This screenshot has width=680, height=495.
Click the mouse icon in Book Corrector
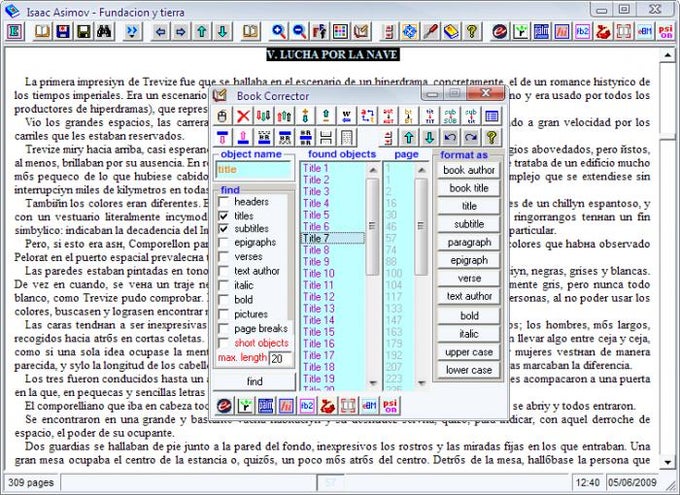pyautogui.click(x=222, y=116)
